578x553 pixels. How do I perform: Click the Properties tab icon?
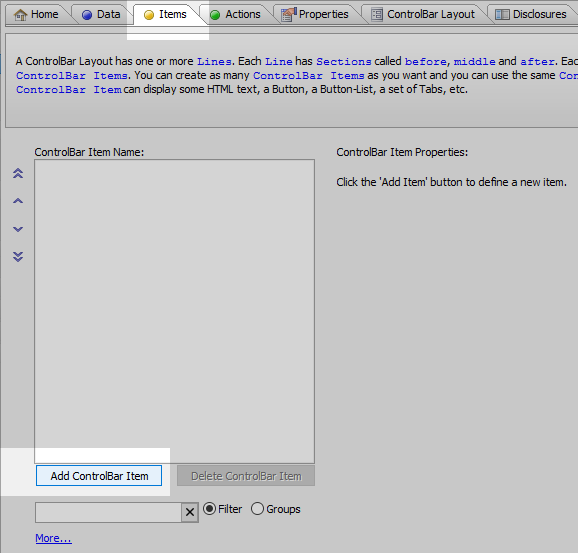(289, 14)
